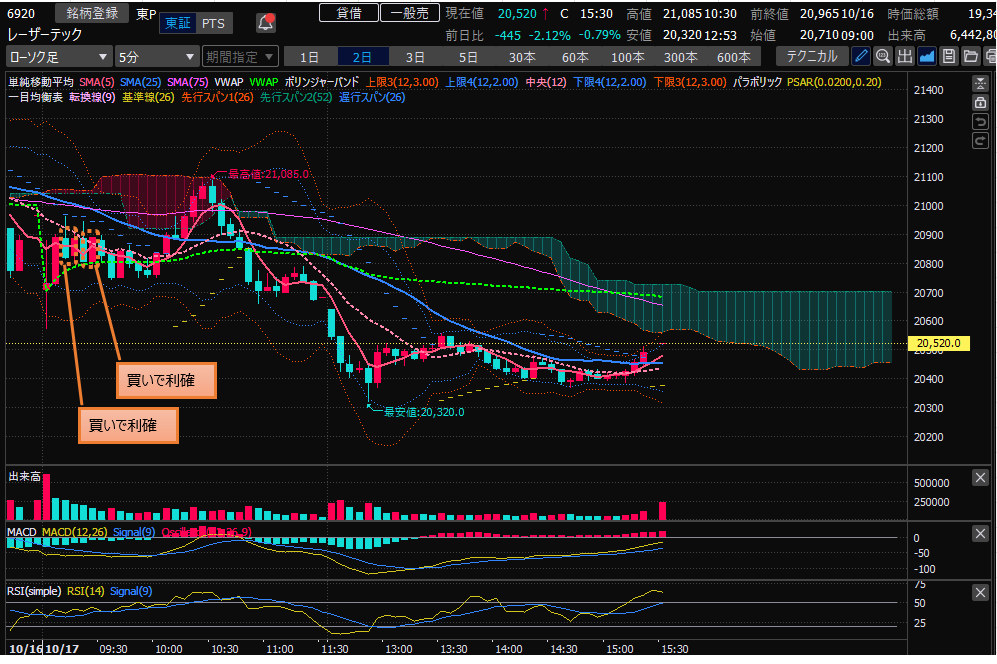Switch the market to 東証
Viewport: 997px width, 664px height.
coord(178,23)
